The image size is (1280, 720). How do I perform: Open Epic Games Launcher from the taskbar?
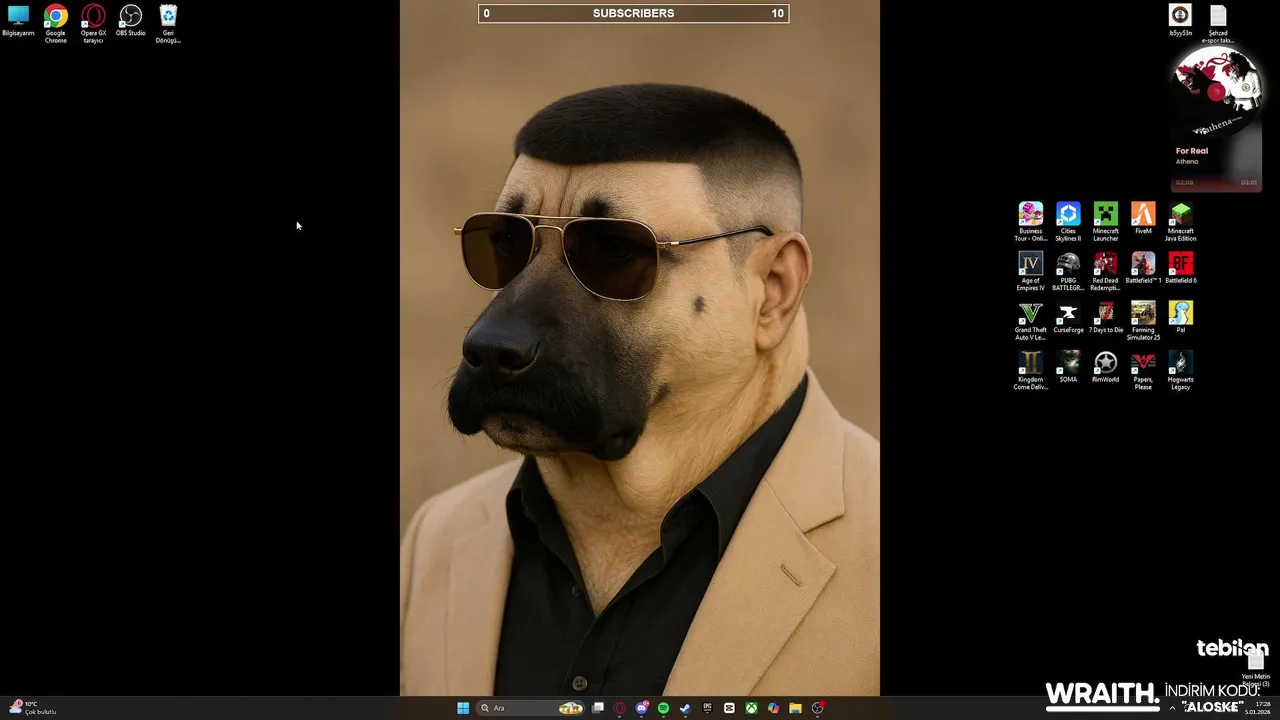707,708
